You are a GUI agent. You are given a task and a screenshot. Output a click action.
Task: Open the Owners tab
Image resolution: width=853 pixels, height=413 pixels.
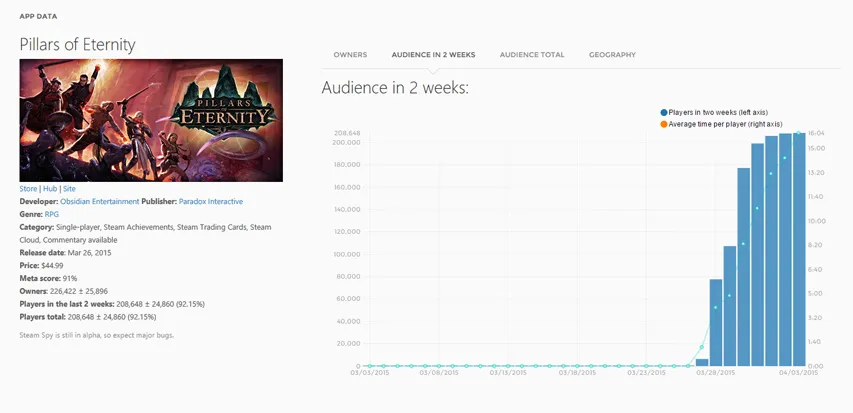[x=350, y=55]
